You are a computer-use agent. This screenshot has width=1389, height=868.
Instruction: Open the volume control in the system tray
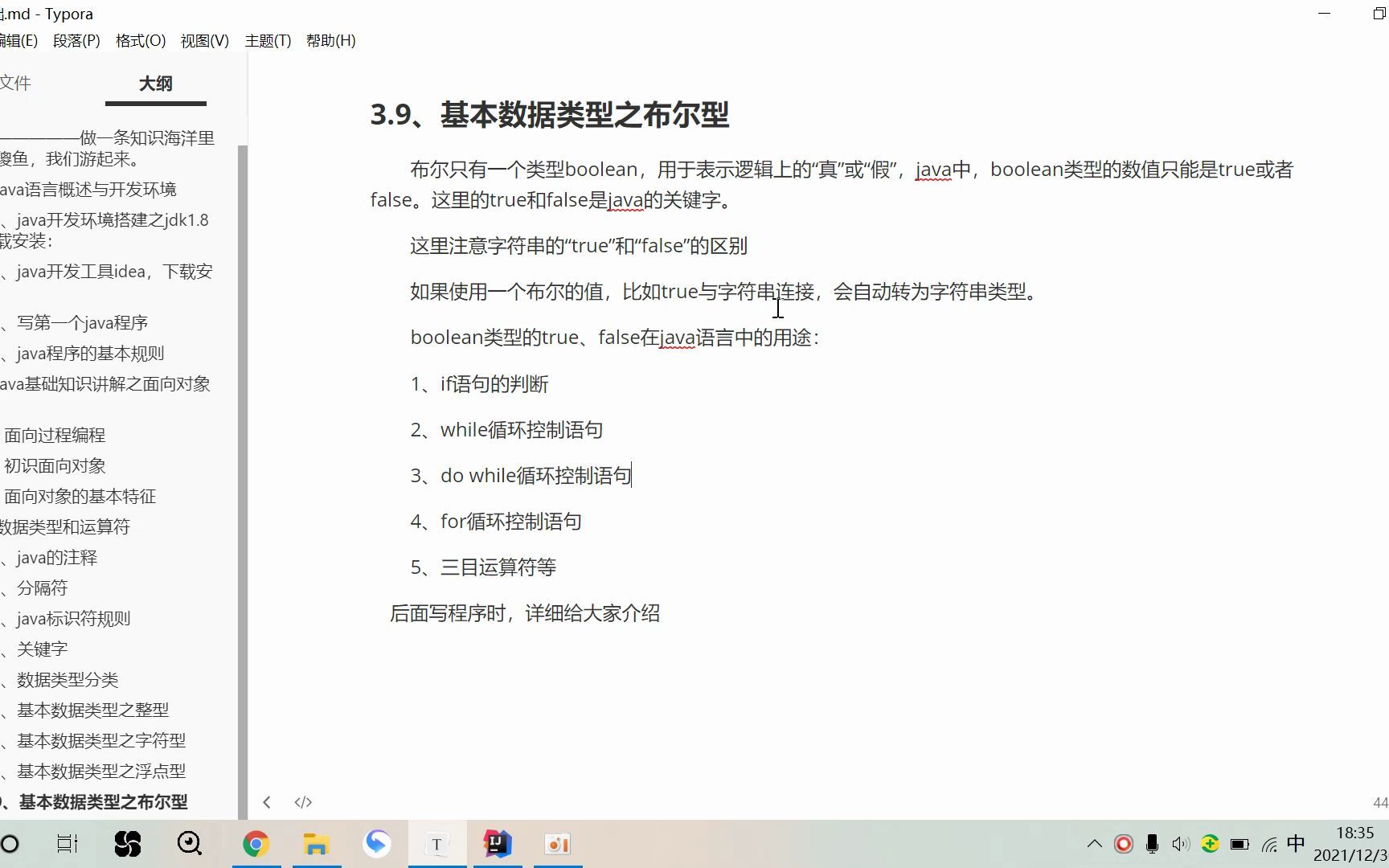(x=1181, y=844)
